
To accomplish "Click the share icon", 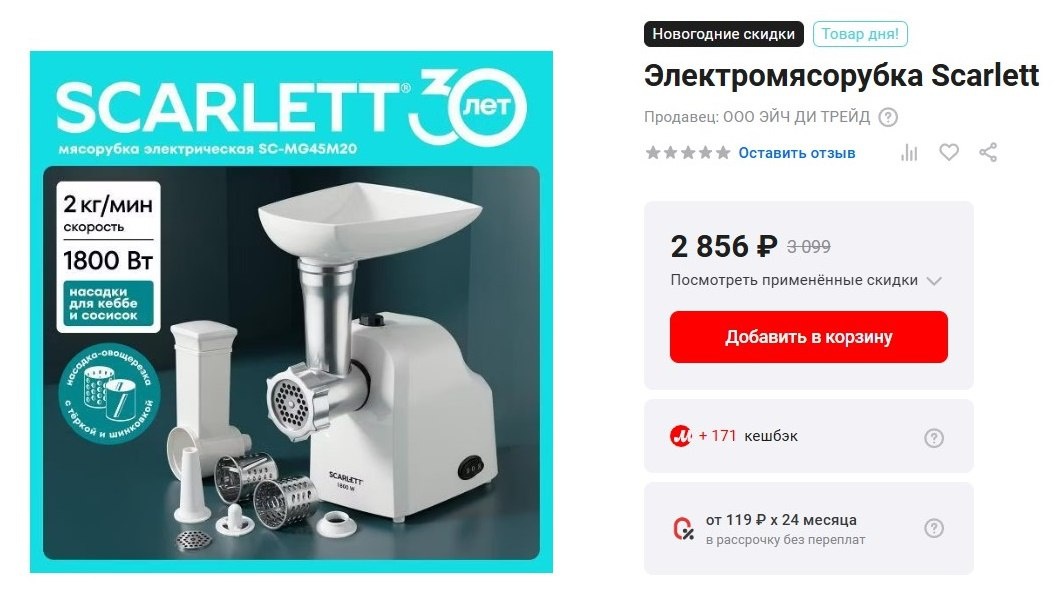I will pos(988,152).
